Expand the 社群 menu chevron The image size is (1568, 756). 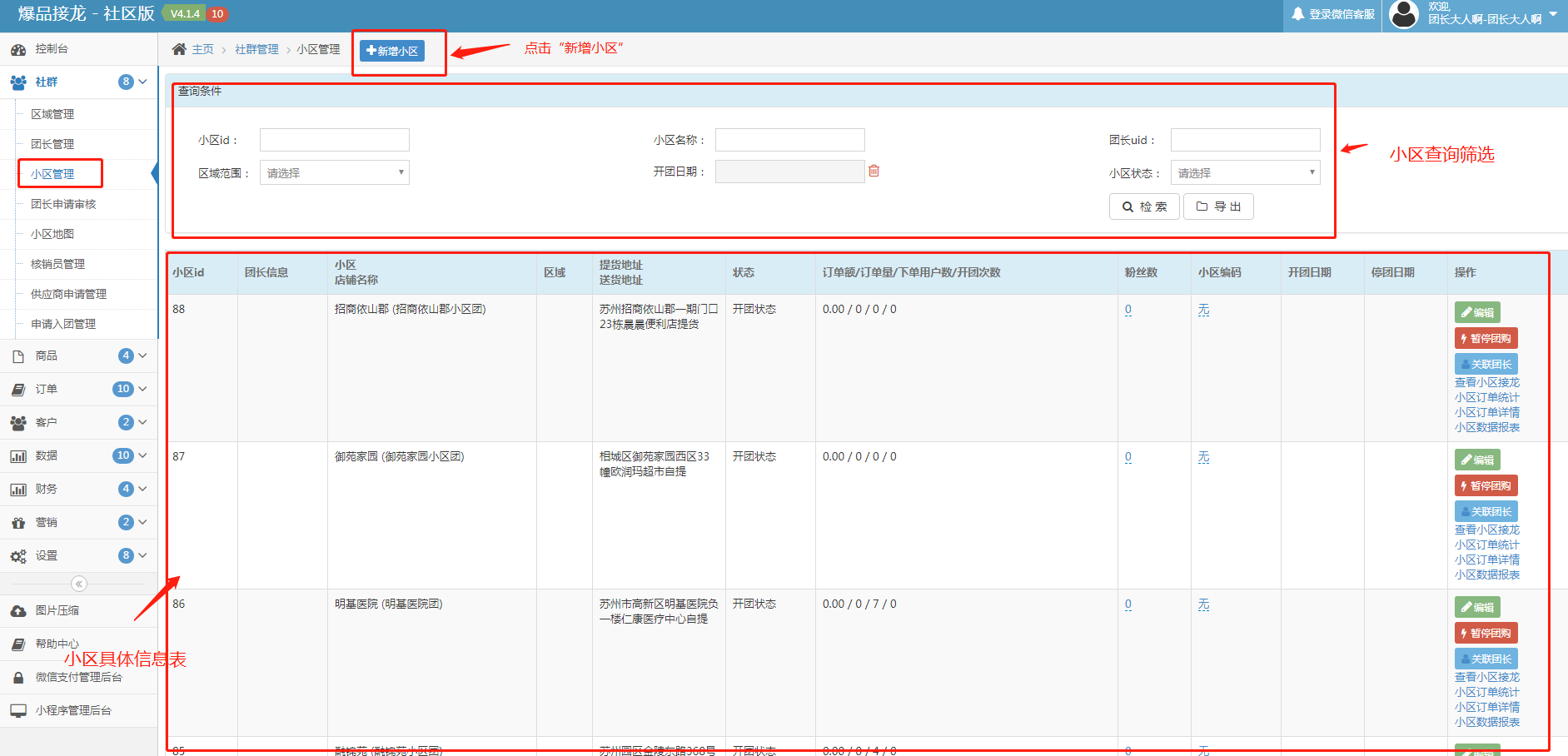click(x=142, y=82)
